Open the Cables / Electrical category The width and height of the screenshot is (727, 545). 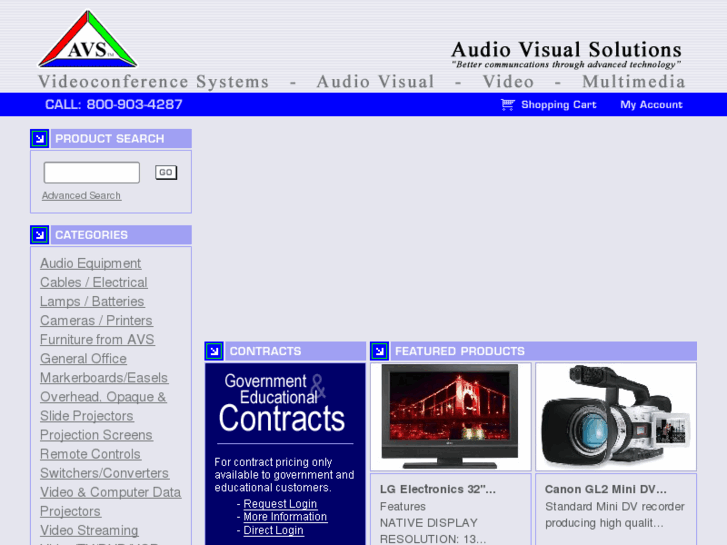(x=94, y=282)
